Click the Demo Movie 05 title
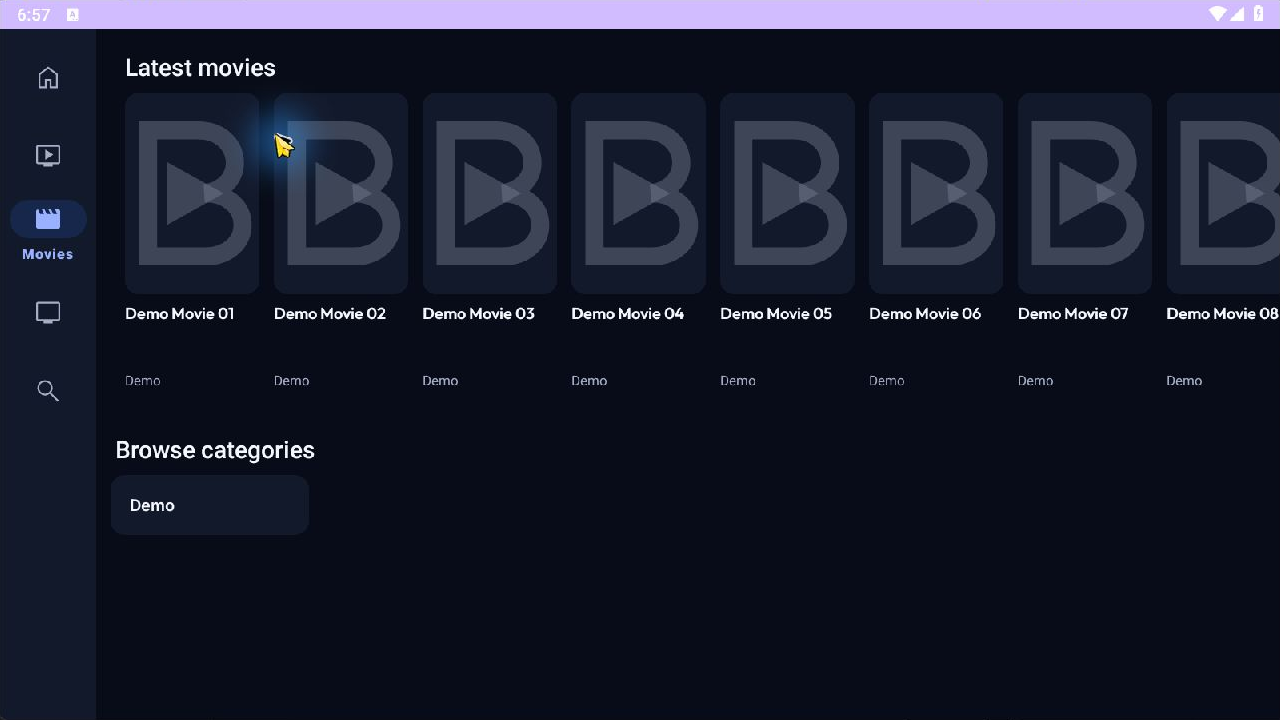This screenshot has height=720, width=1280. click(x=776, y=314)
